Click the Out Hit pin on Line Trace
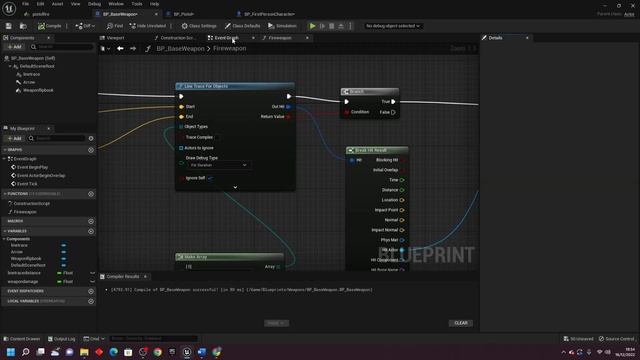The width and height of the screenshot is (640, 360). (288, 107)
